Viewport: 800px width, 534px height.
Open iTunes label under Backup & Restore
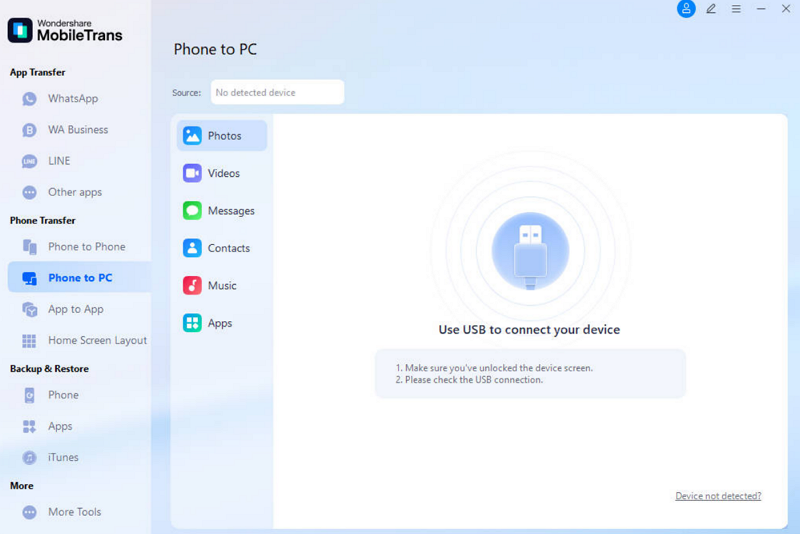tap(63, 457)
